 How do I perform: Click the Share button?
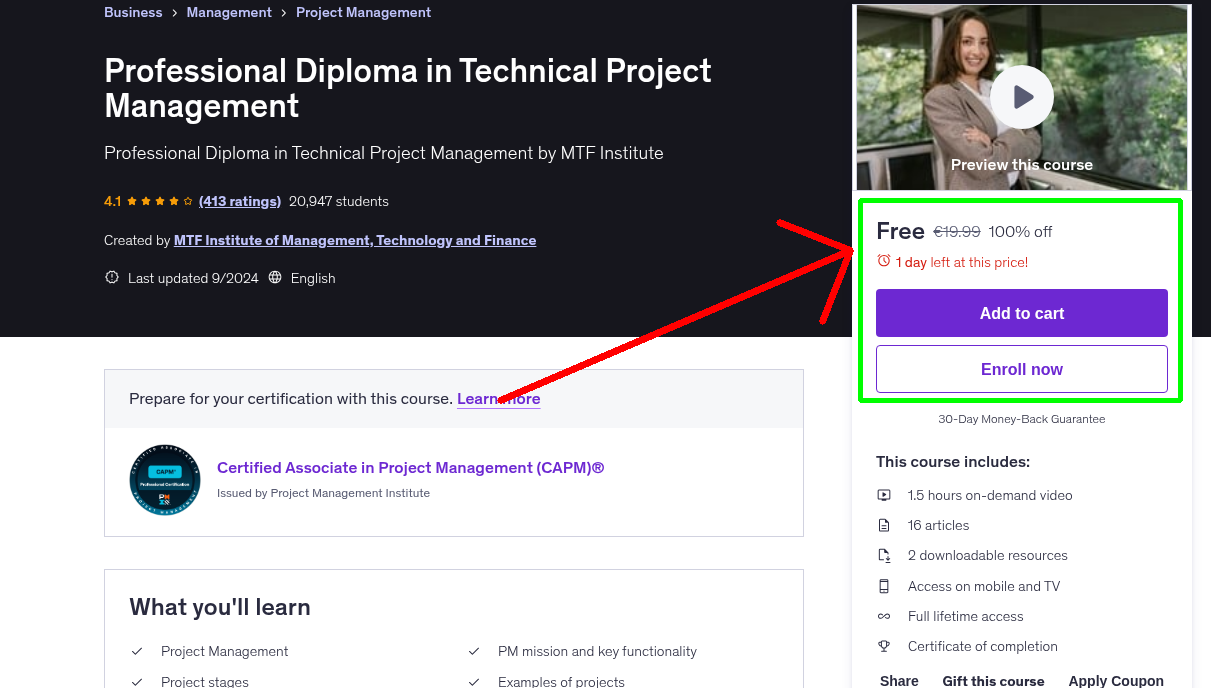pyautogui.click(x=899, y=681)
